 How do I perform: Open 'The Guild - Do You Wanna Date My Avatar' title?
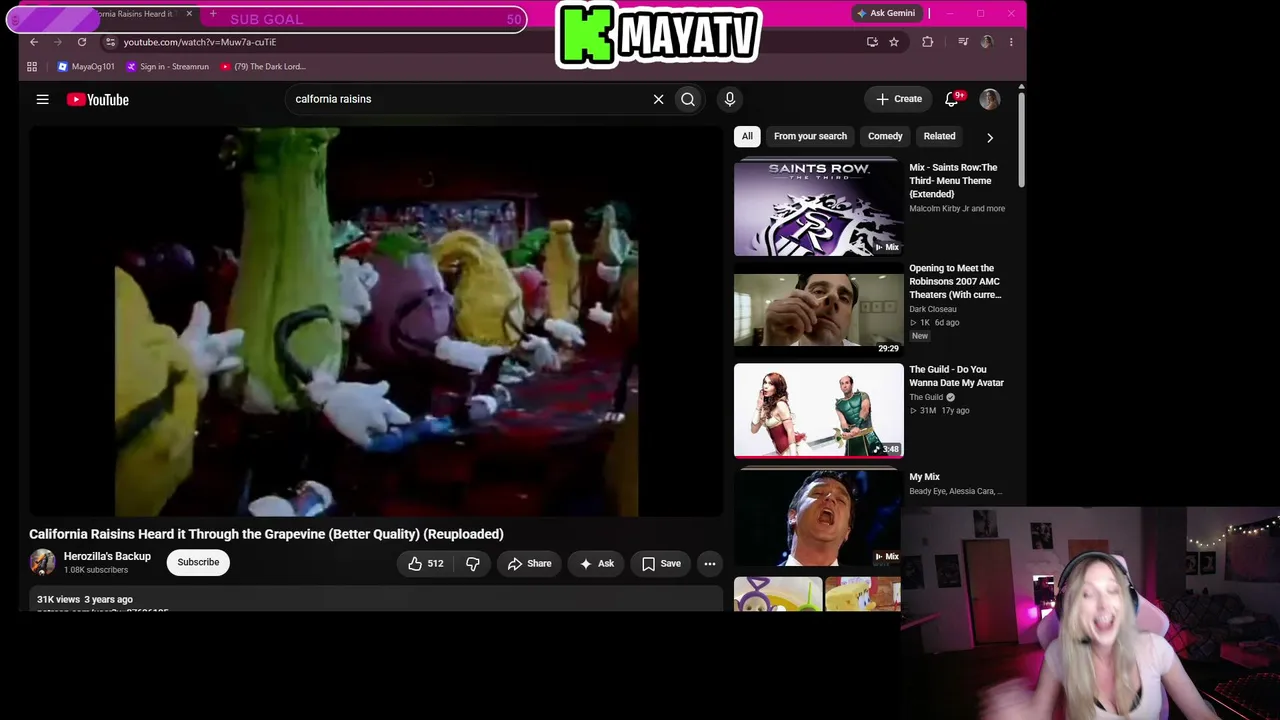pos(956,376)
